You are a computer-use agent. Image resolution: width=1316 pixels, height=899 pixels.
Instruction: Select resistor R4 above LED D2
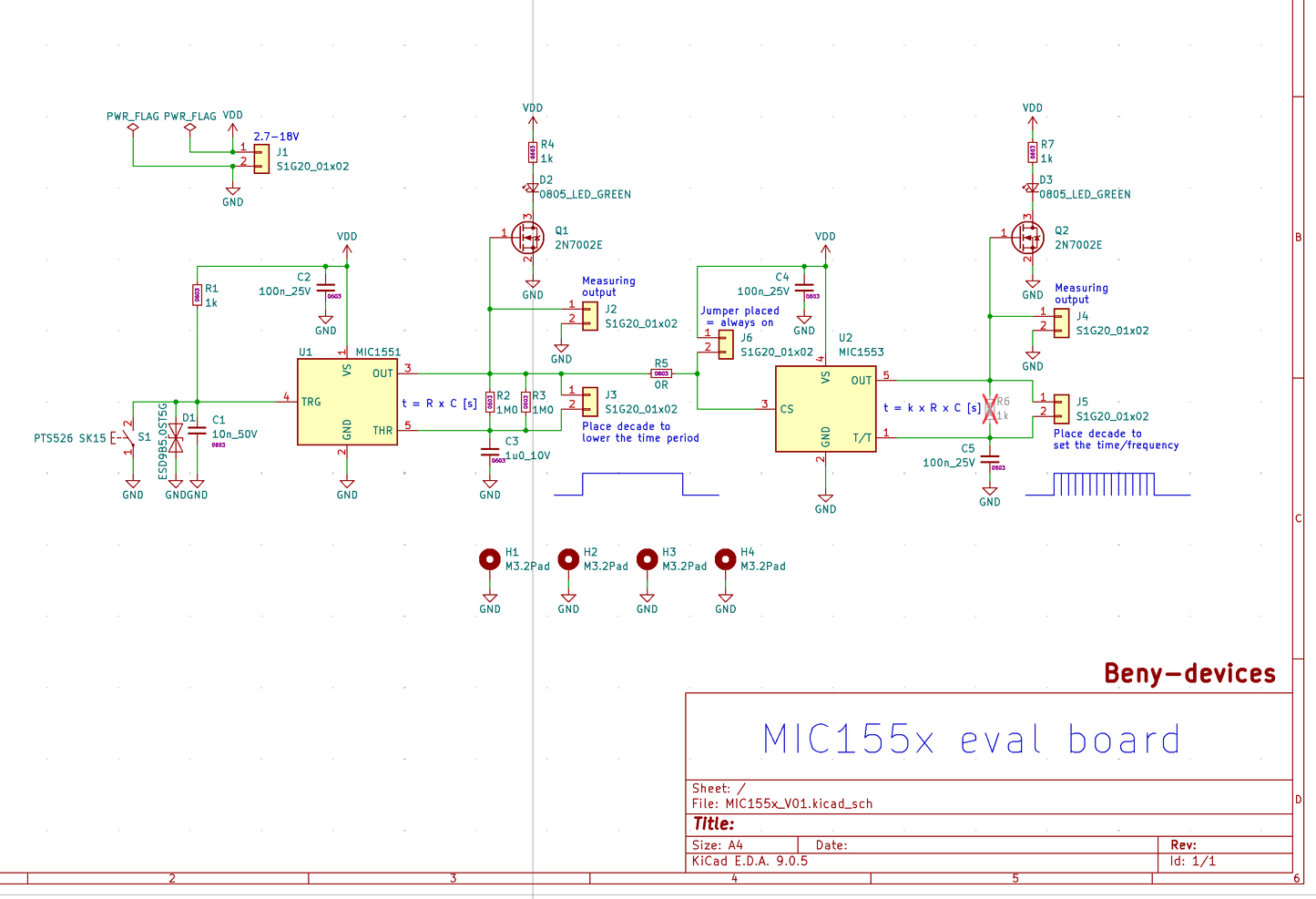click(532, 150)
